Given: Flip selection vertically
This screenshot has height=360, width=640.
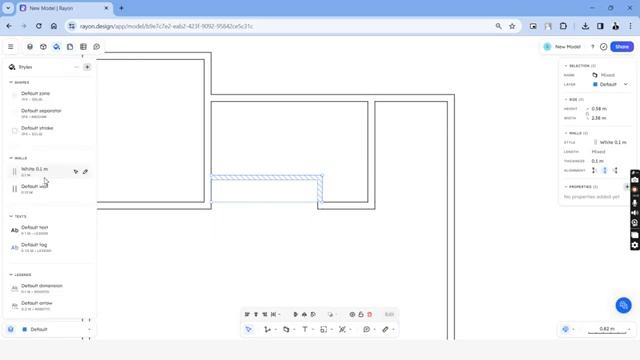Looking at the screenshot, I should pyautogui.click(x=304, y=314).
